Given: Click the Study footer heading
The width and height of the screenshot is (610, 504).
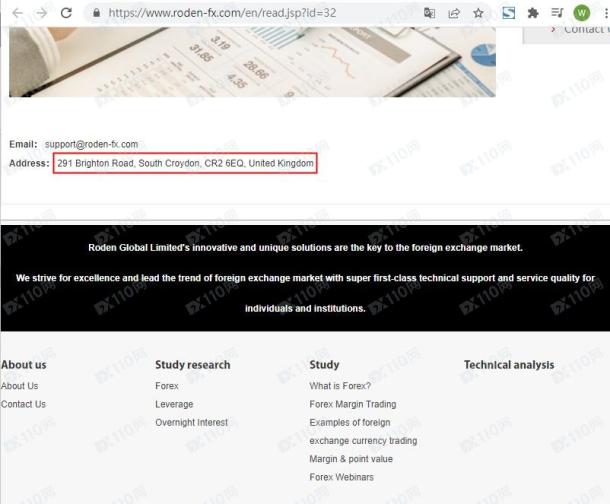Looking at the screenshot, I should 324,365.
